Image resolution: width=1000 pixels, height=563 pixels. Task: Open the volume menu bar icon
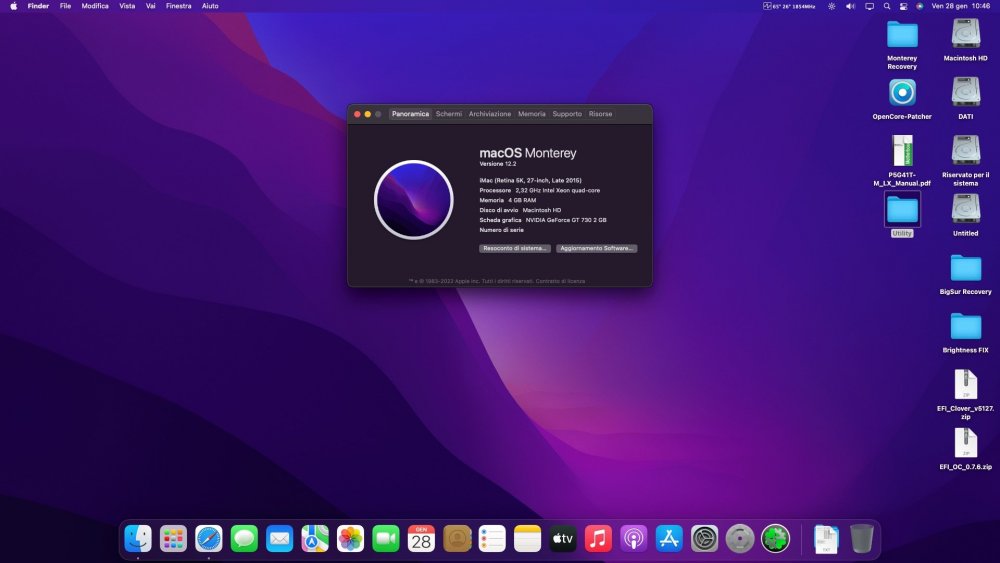pyautogui.click(x=850, y=6)
